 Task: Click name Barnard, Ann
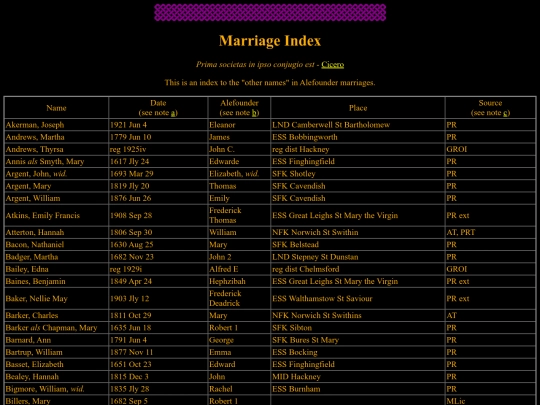click(x=28, y=340)
